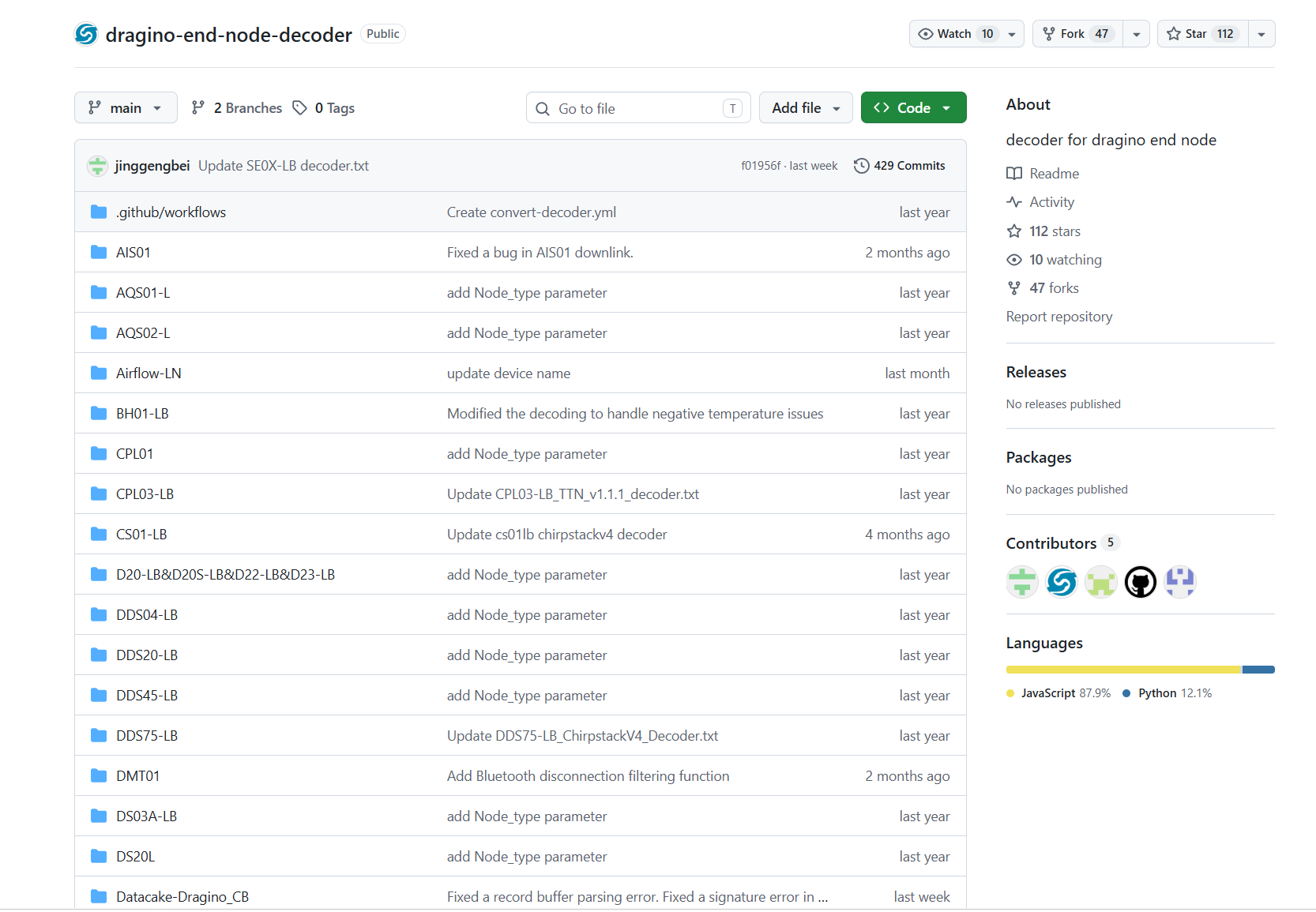1316x912 pixels.
Task: View the 2 Branches page
Action: 236,107
